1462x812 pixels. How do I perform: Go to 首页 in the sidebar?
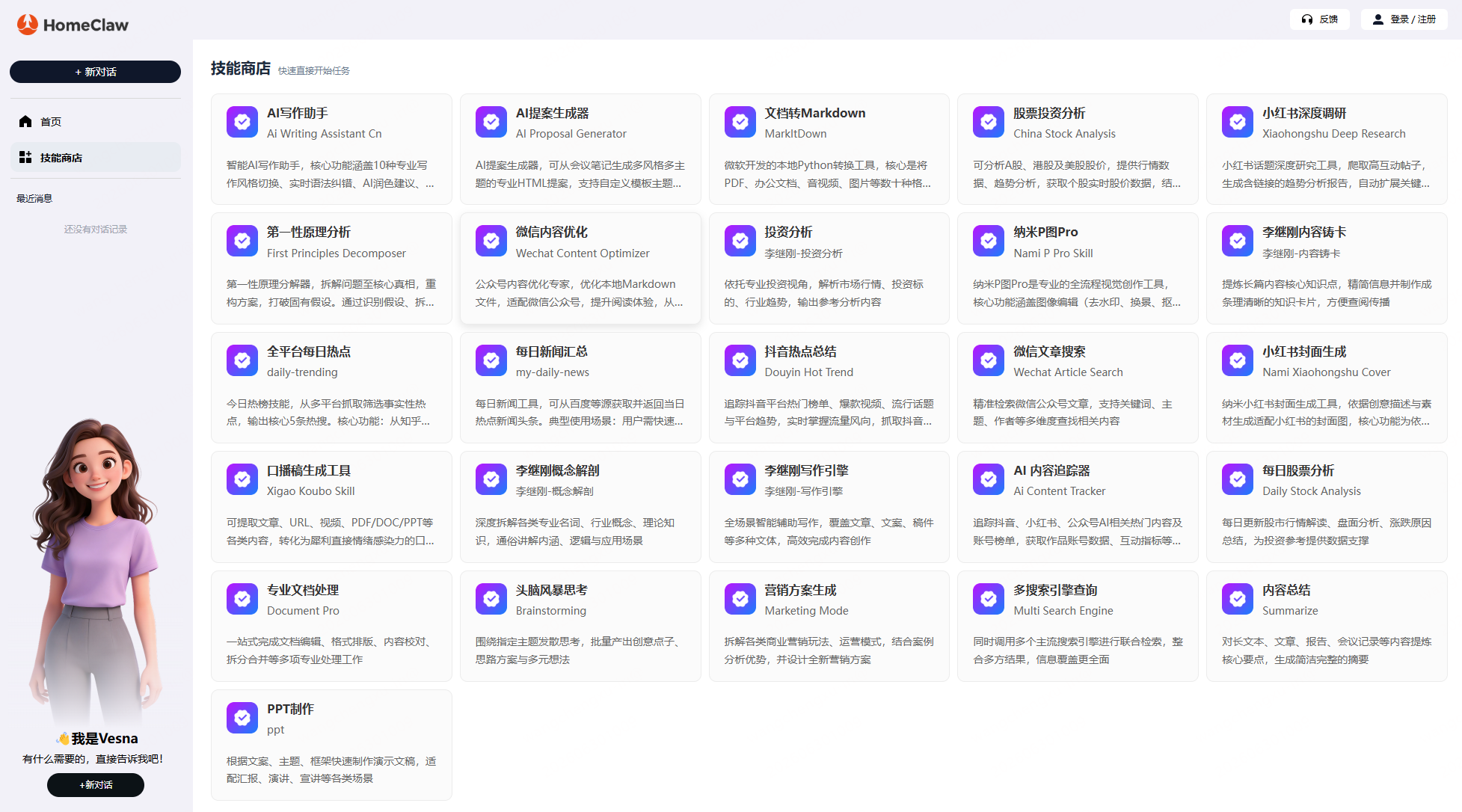pos(95,121)
